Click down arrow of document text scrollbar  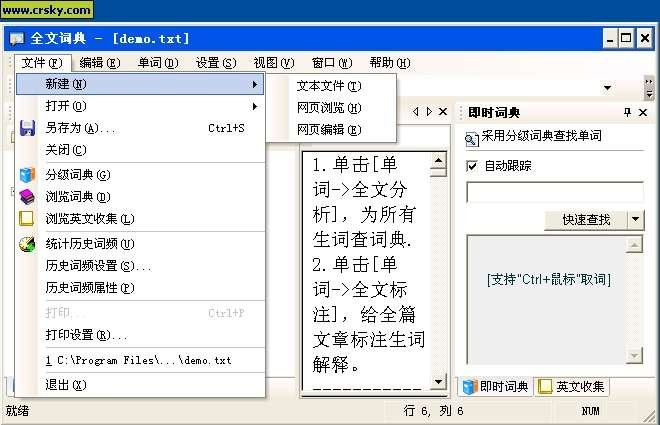point(438,381)
